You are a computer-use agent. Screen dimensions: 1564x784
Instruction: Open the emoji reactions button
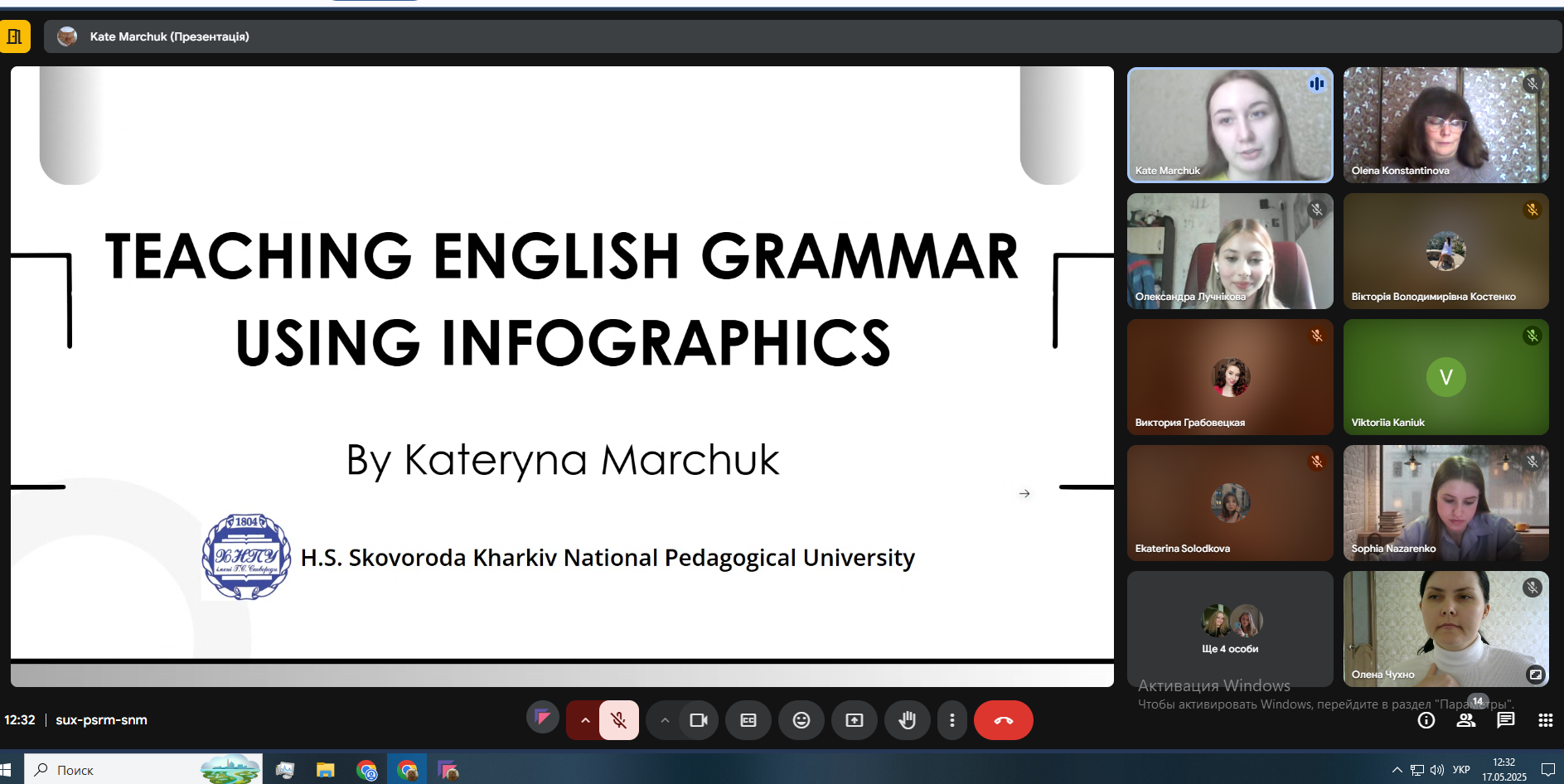801,720
